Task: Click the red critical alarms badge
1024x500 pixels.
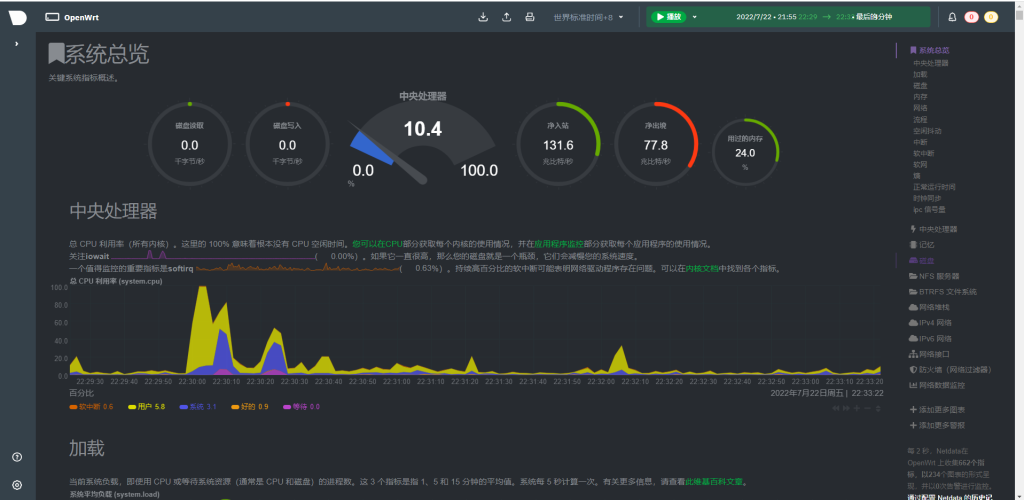Action: pos(971,17)
